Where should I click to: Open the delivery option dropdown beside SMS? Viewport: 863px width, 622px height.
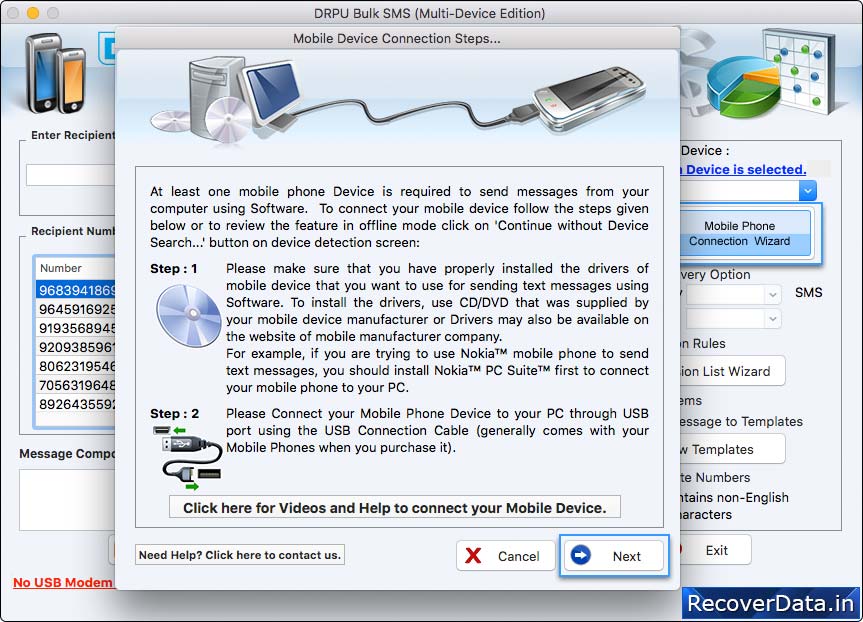click(772, 294)
